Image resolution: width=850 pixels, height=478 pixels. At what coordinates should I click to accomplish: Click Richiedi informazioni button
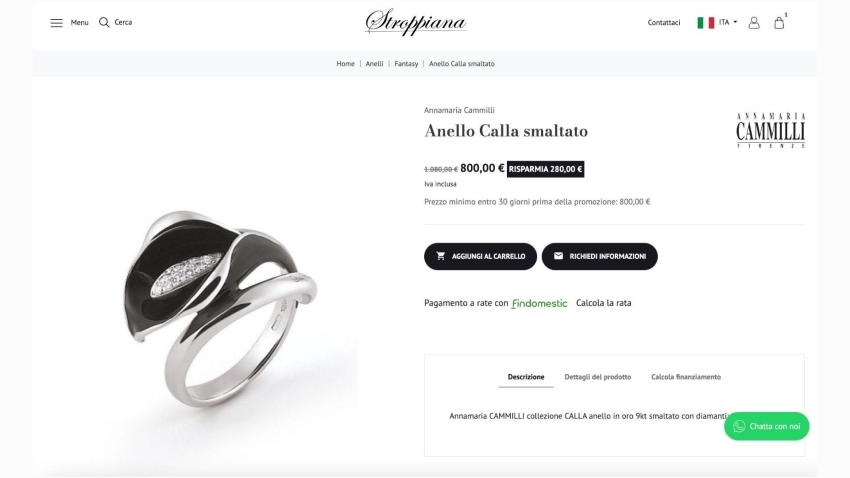coord(599,257)
